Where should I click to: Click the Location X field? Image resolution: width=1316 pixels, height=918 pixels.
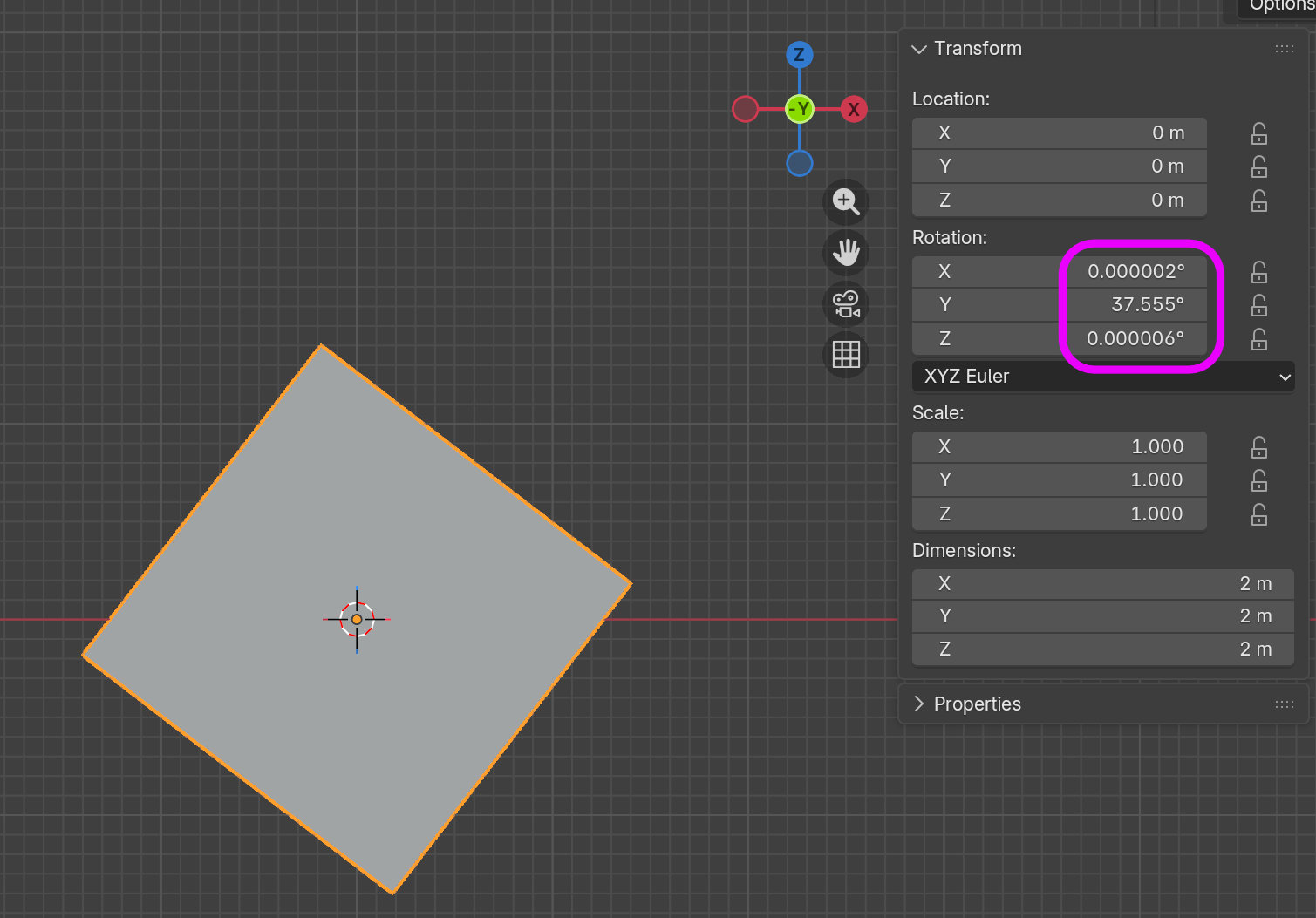click(1060, 133)
